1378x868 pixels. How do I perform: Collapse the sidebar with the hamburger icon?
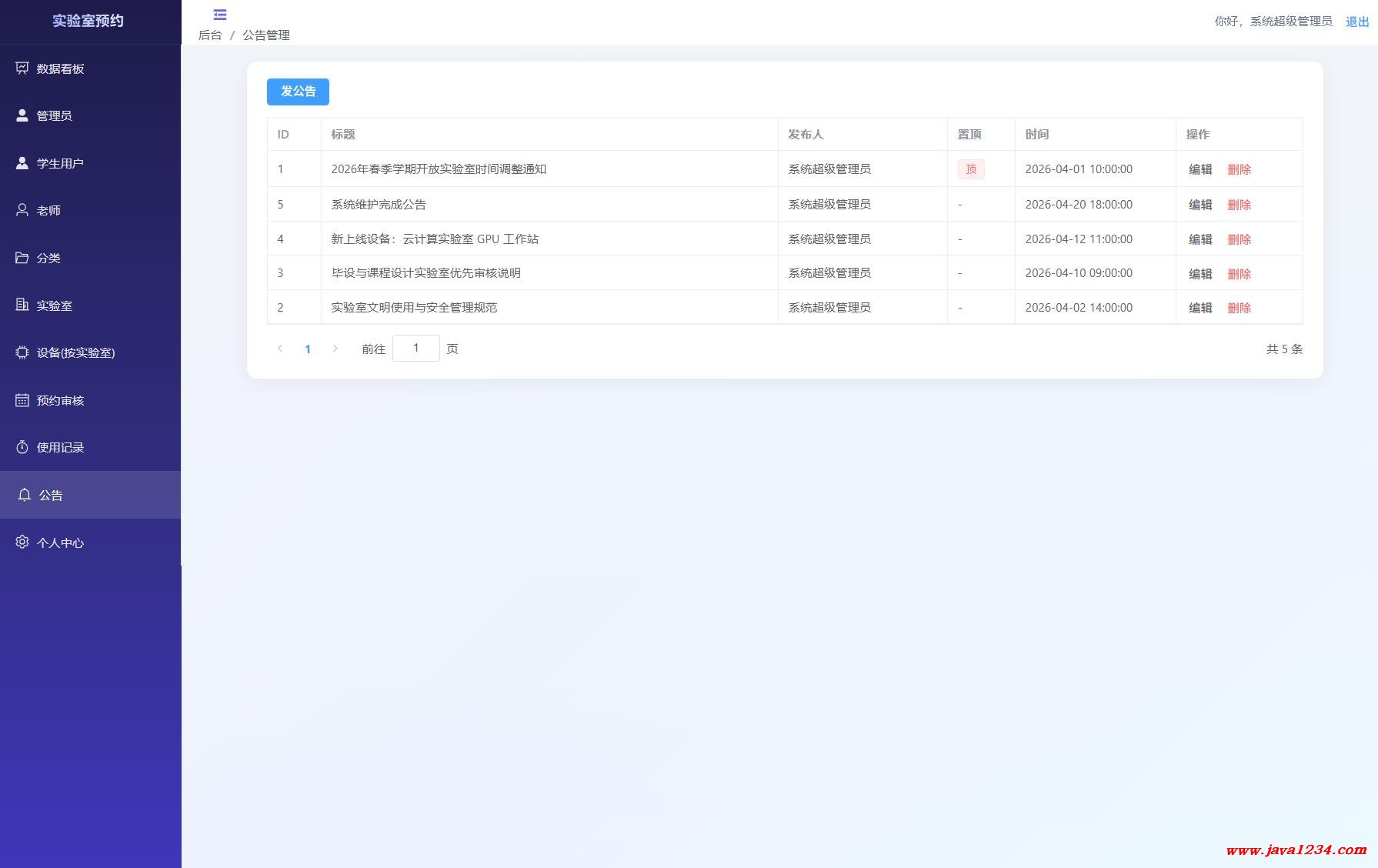coord(220,15)
